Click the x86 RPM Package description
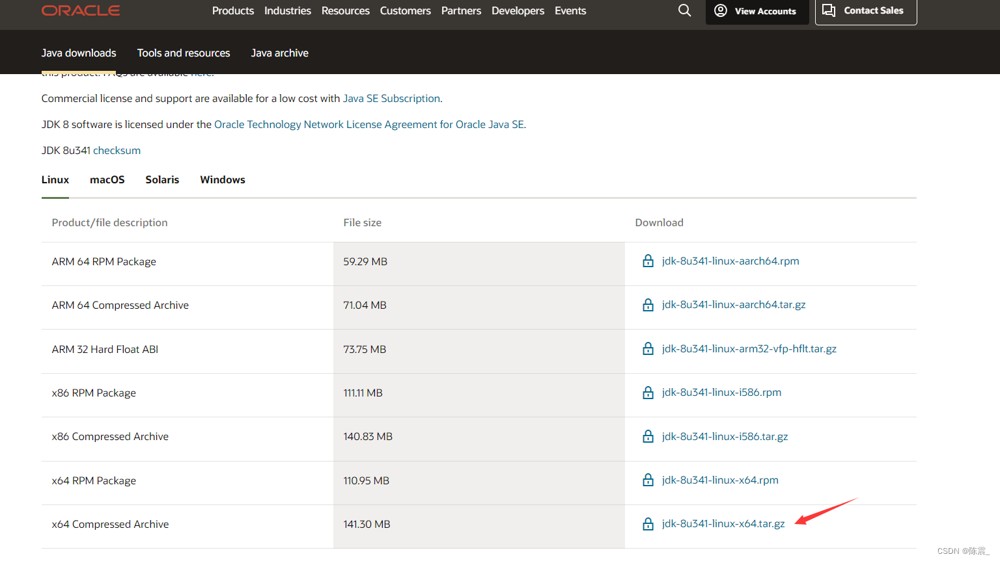 pyautogui.click(x=94, y=393)
